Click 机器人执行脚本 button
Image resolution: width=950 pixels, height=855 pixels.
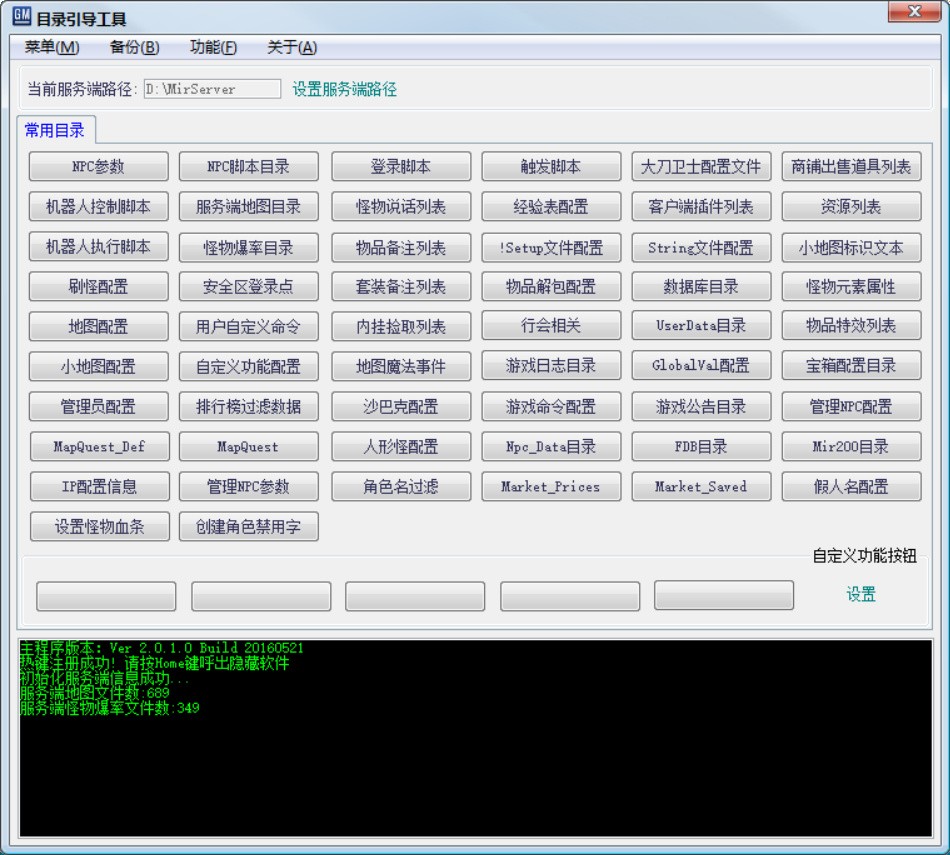coord(98,247)
